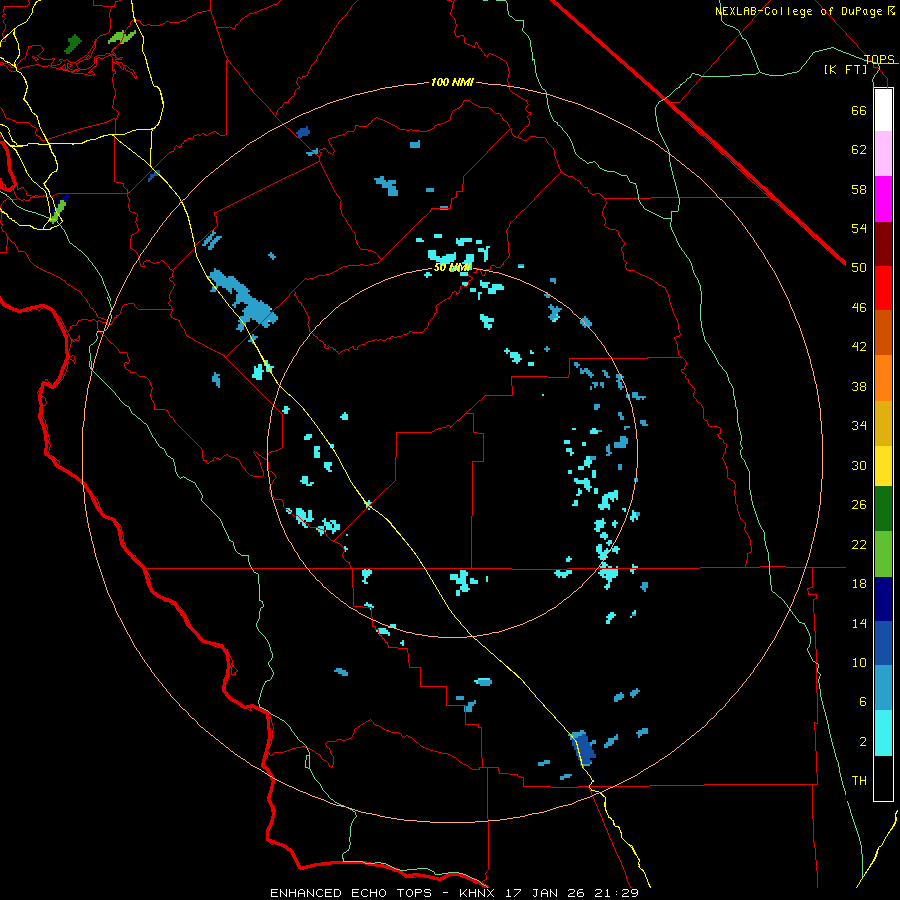This screenshot has height=900, width=900.
Task: Click the "62" legend value
Action: point(859,150)
